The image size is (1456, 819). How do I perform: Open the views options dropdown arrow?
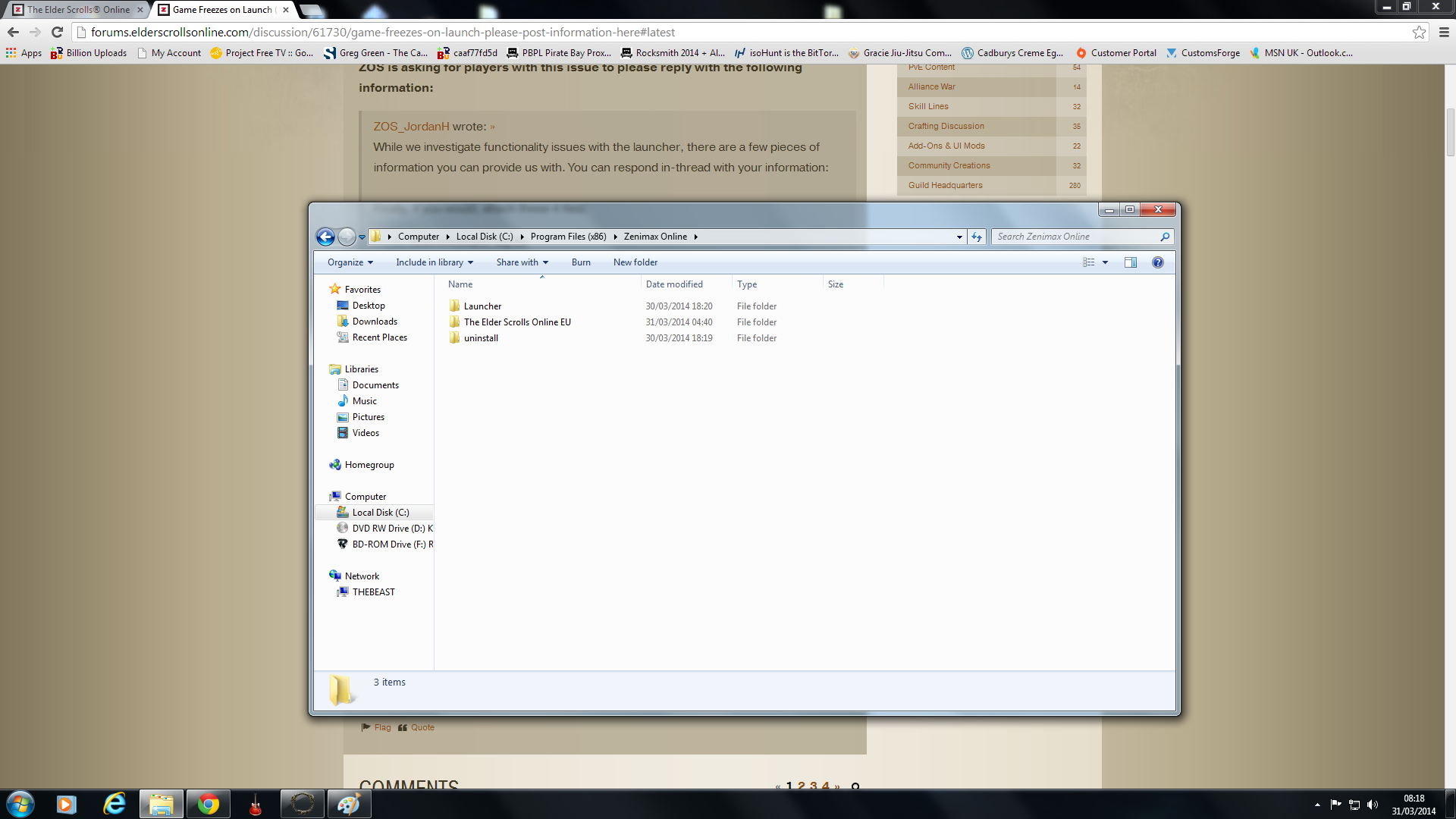coord(1105,262)
